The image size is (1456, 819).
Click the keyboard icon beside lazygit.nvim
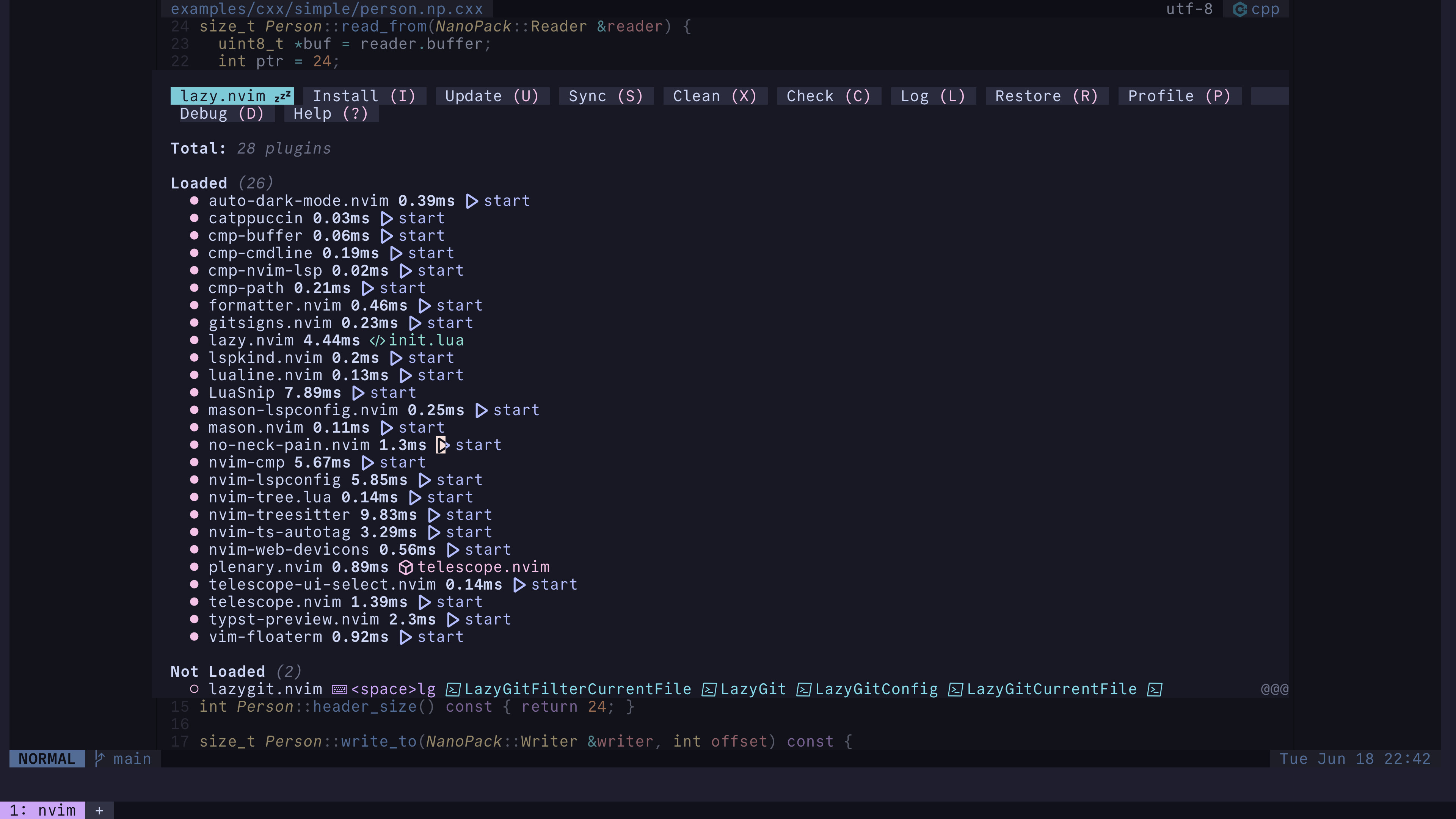(x=339, y=689)
